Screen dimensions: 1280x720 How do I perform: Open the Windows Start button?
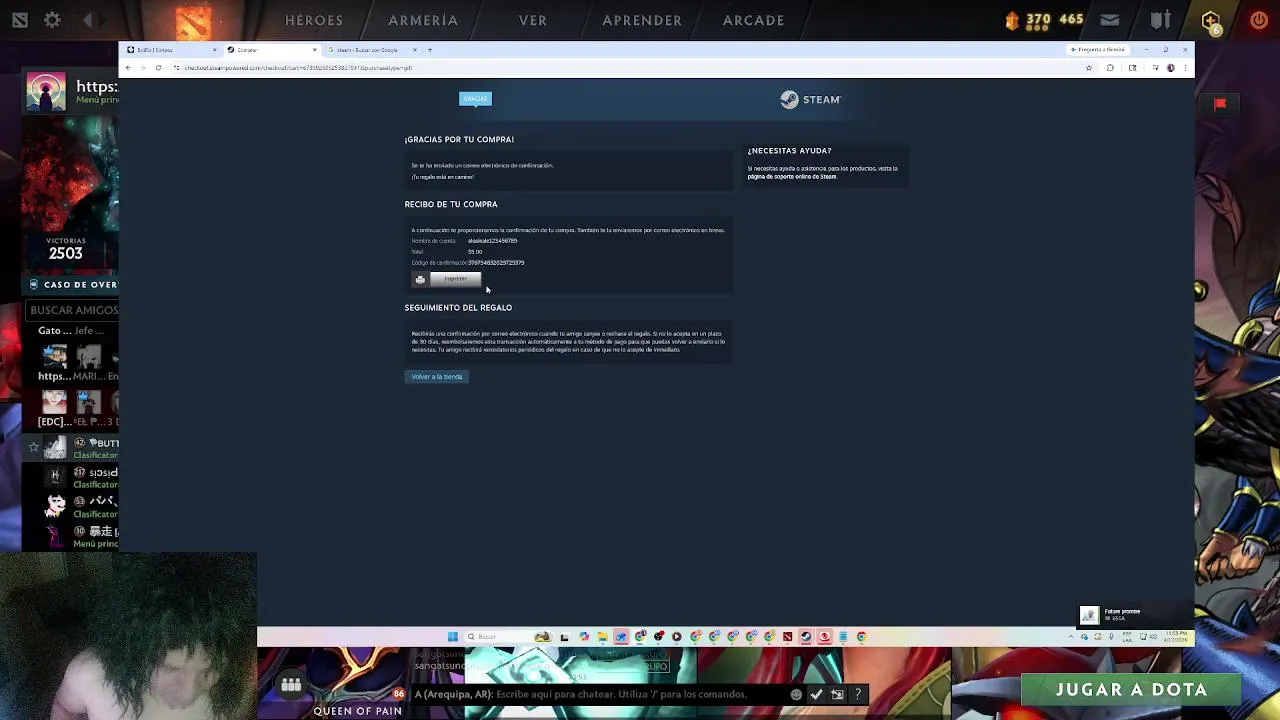click(452, 637)
